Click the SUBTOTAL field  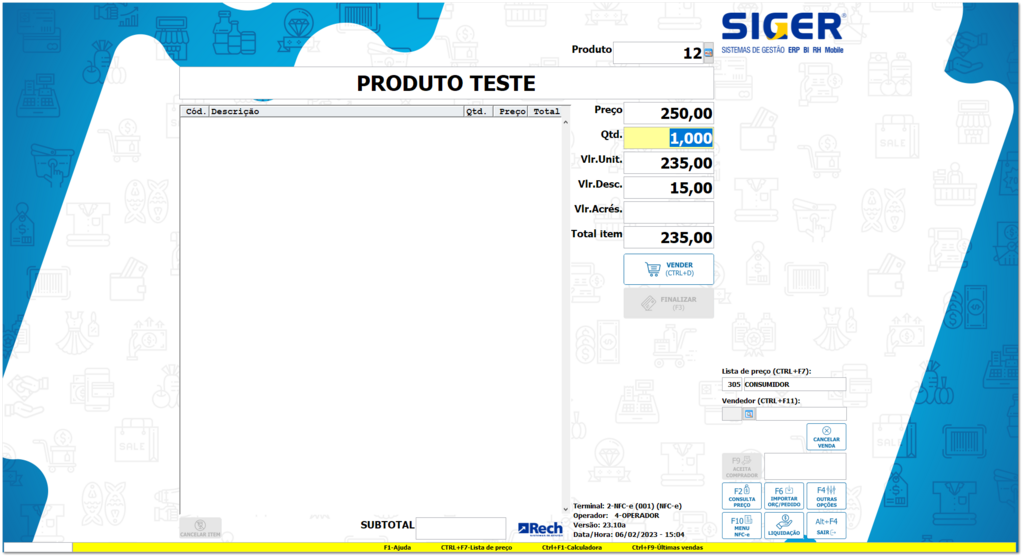(x=461, y=528)
